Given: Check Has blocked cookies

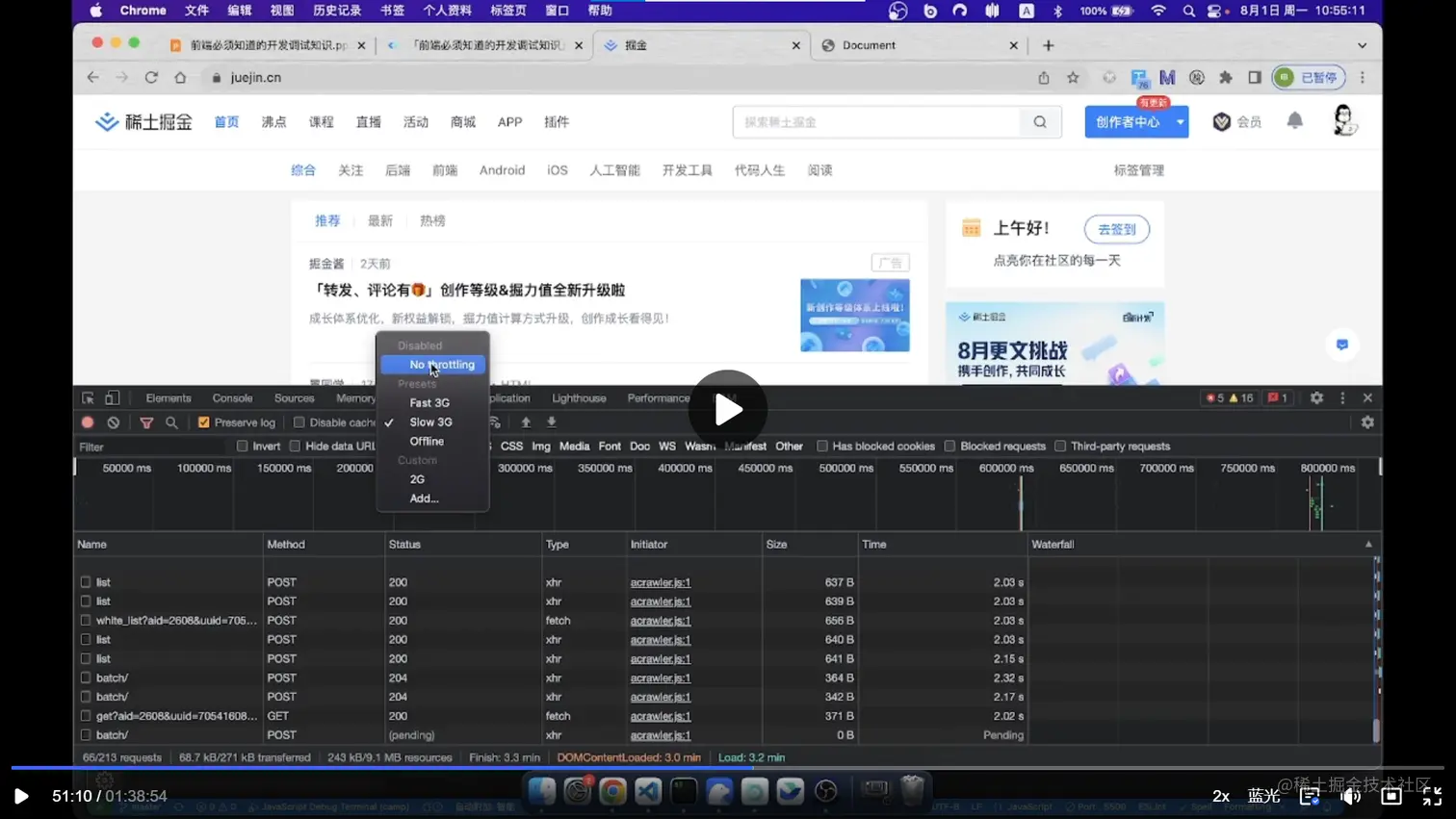Looking at the screenshot, I should [x=822, y=447].
